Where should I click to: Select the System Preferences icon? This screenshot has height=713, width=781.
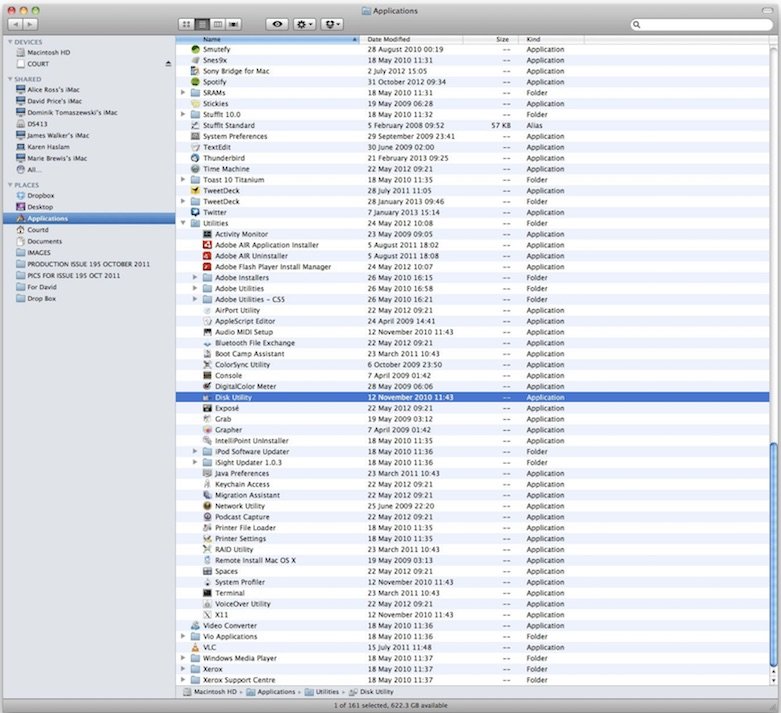(195, 136)
